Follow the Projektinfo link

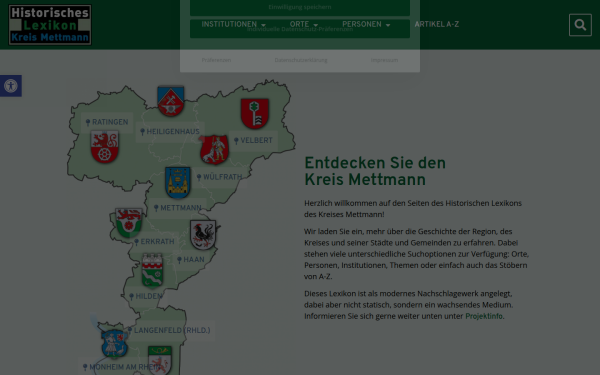point(484,316)
